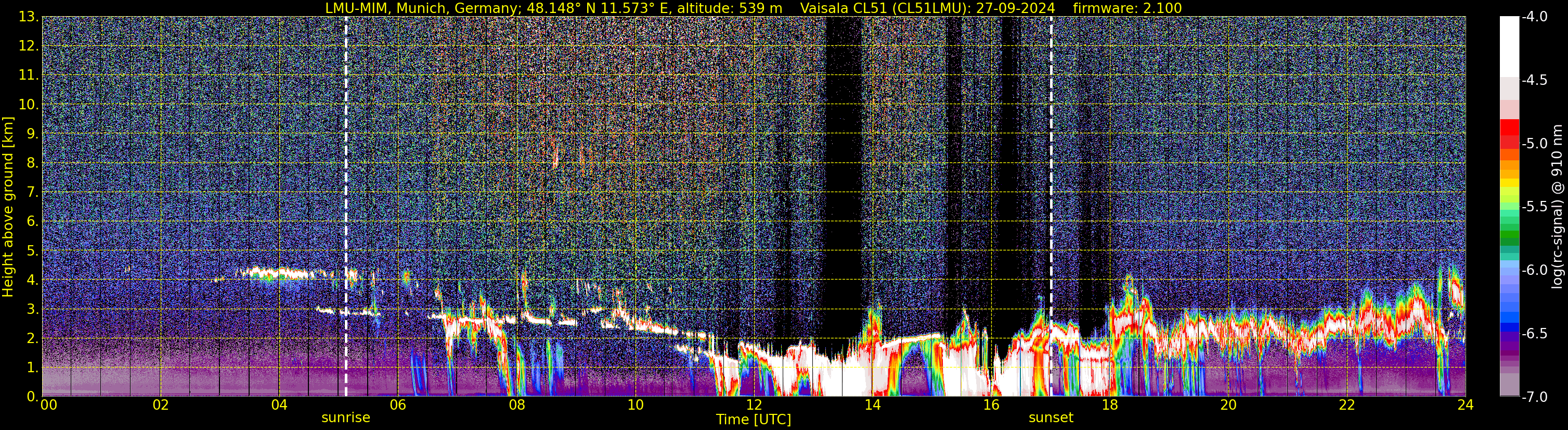Click height axis tick label '4.'
Screen dimensions: 1568x430
[32, 280]
